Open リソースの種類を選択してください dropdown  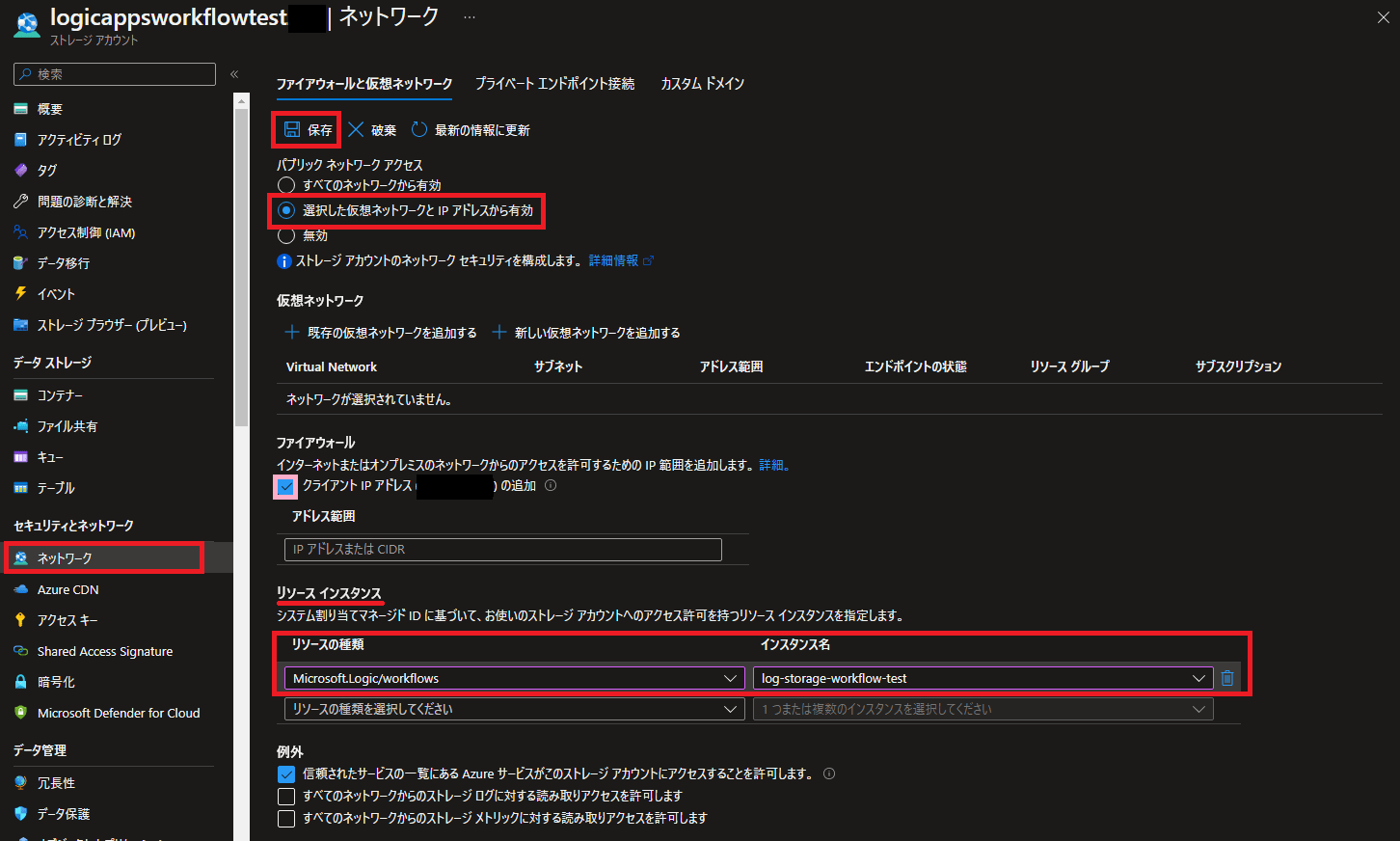click(x=514, y=709)
